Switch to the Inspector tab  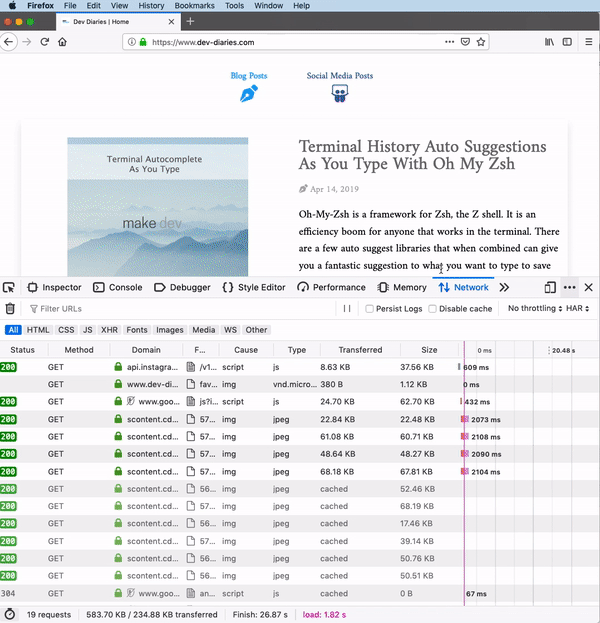click(54, 287)
